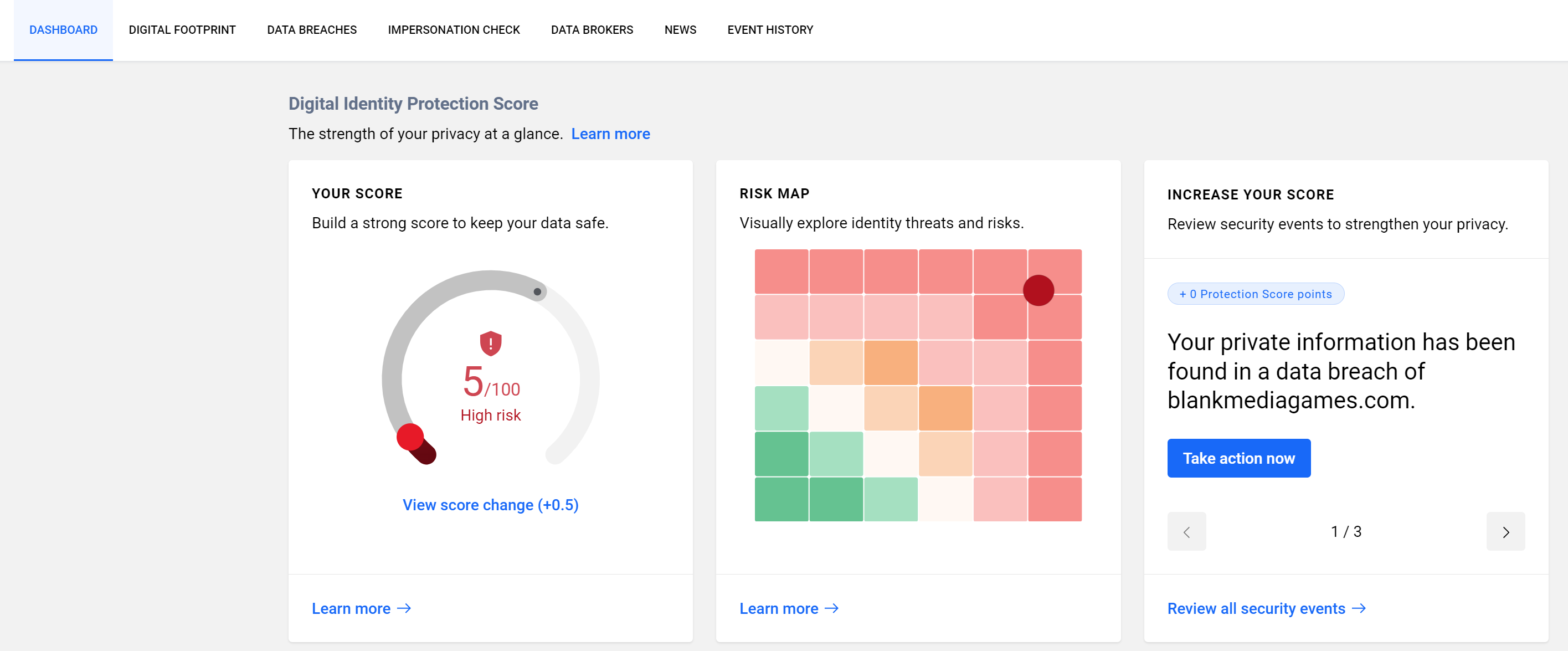The image size is (1568, 651).
Task: Click next arrow in security events carousel
Action: click(1505, 532)
